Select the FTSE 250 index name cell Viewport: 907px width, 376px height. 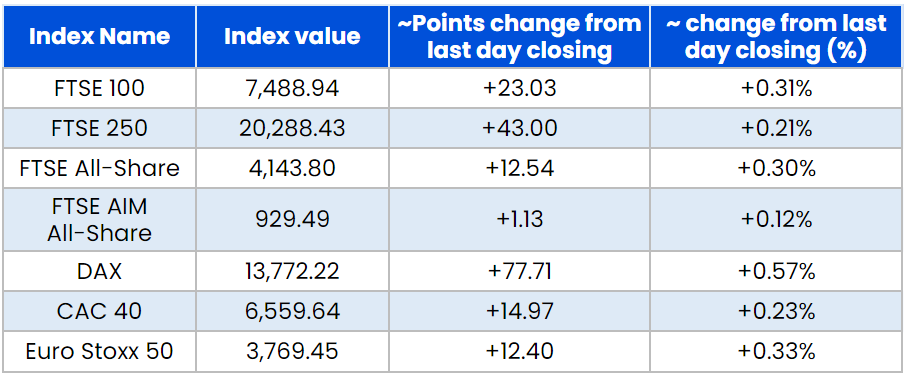tap(99, 128)
